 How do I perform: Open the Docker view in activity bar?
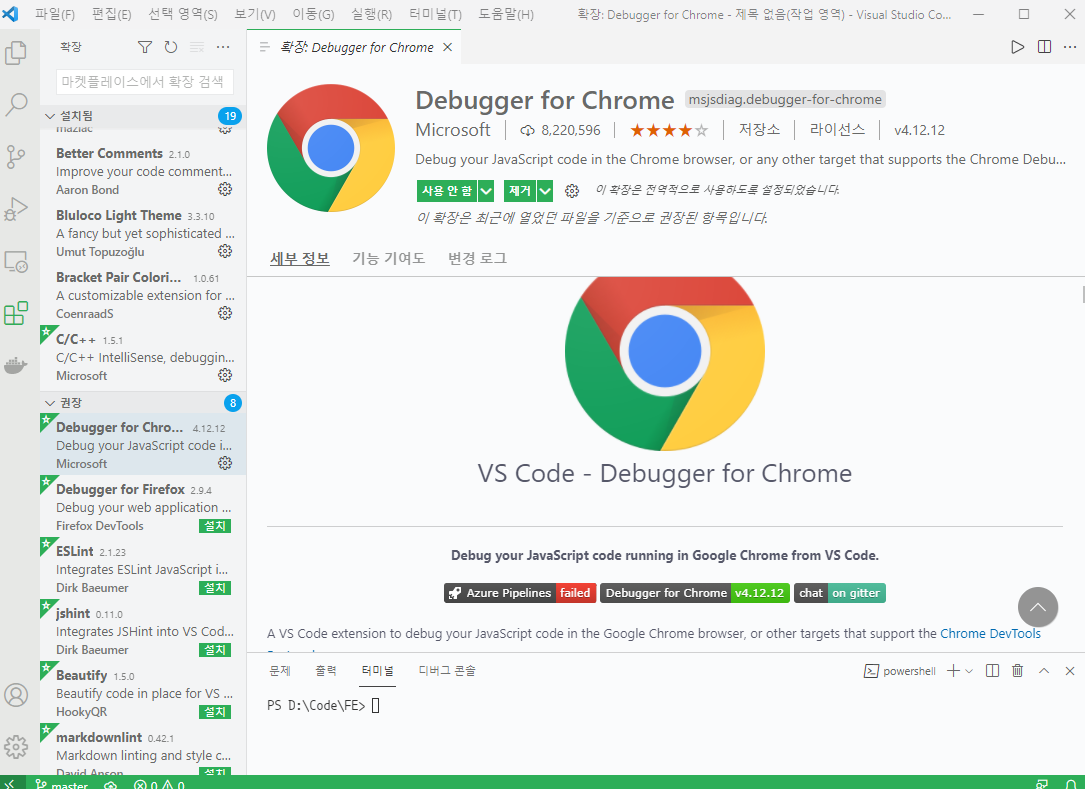click(x=16, y=365)
